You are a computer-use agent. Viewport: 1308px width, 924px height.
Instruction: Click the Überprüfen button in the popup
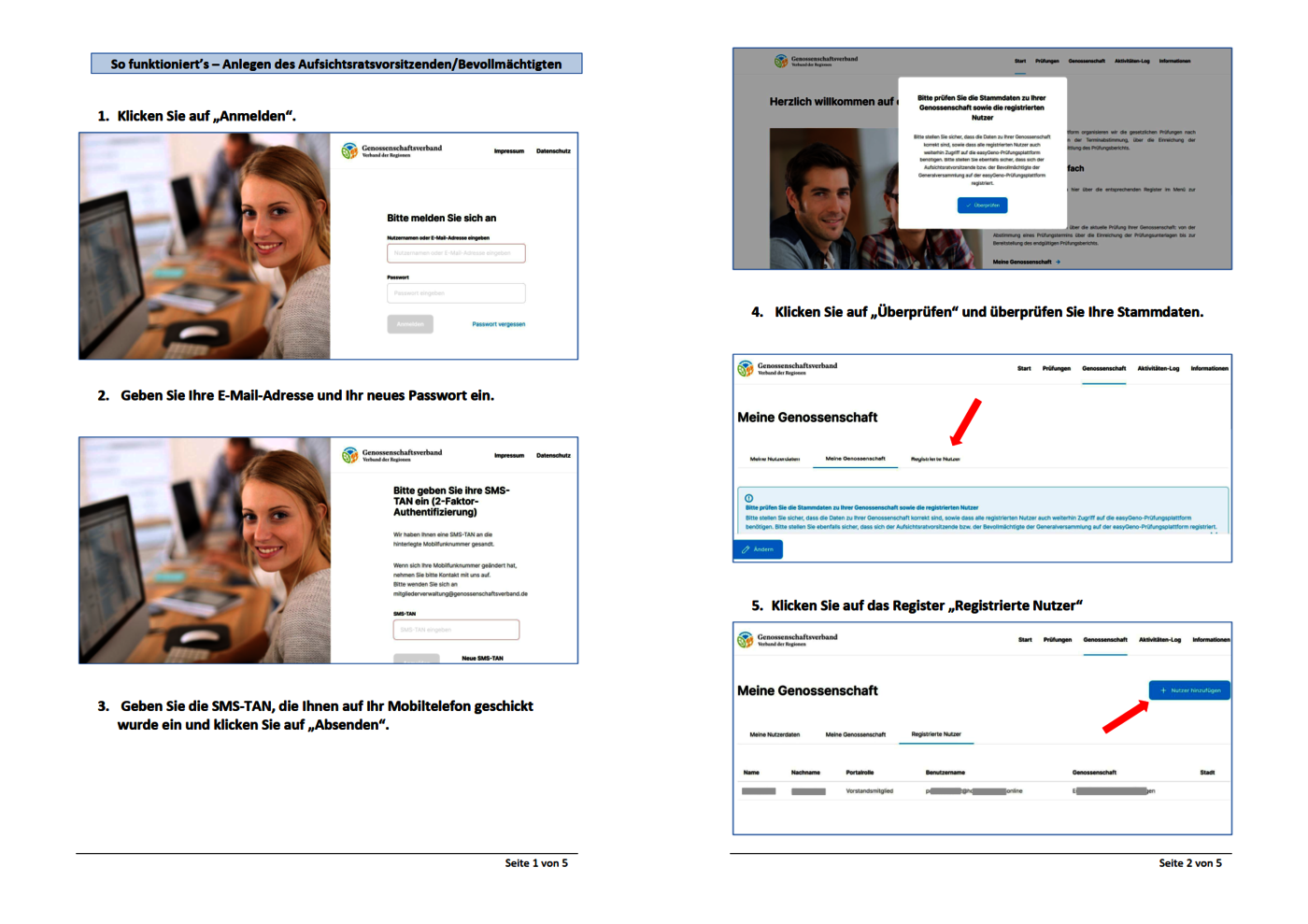coord(982,205)
